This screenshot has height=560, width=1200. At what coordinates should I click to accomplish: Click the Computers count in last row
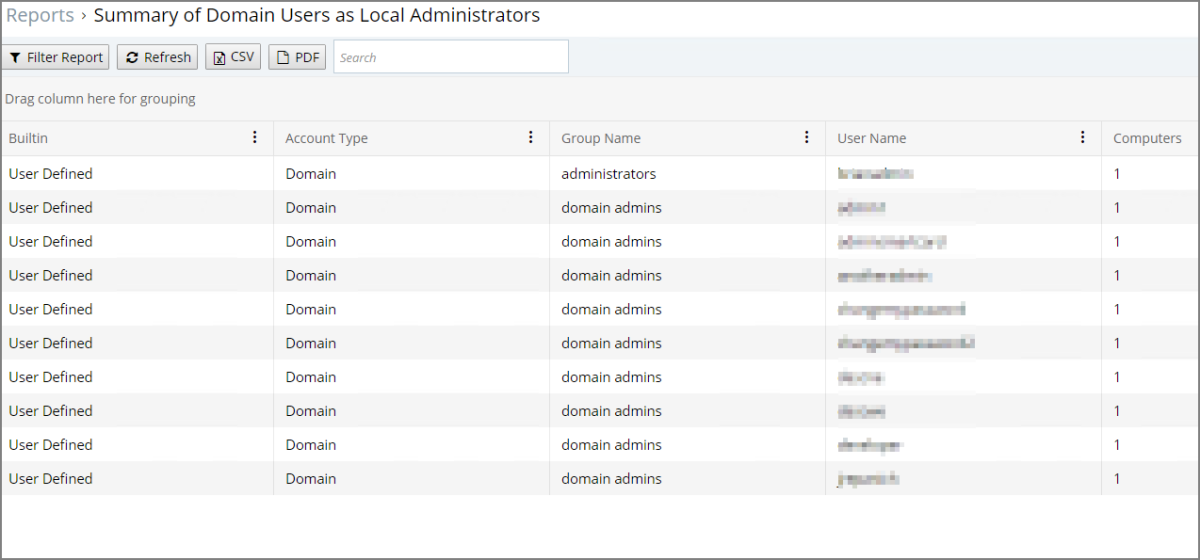pos(1117,479)
